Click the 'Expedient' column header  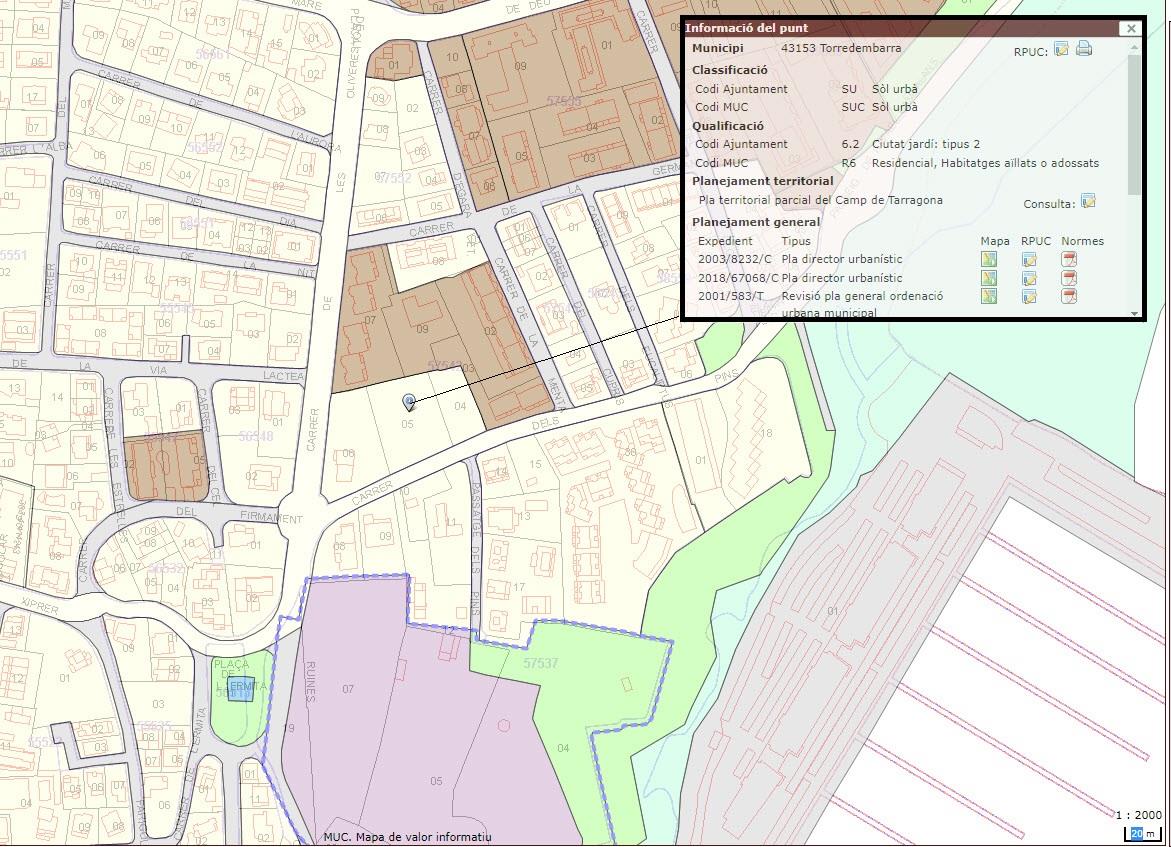(725, 241)
